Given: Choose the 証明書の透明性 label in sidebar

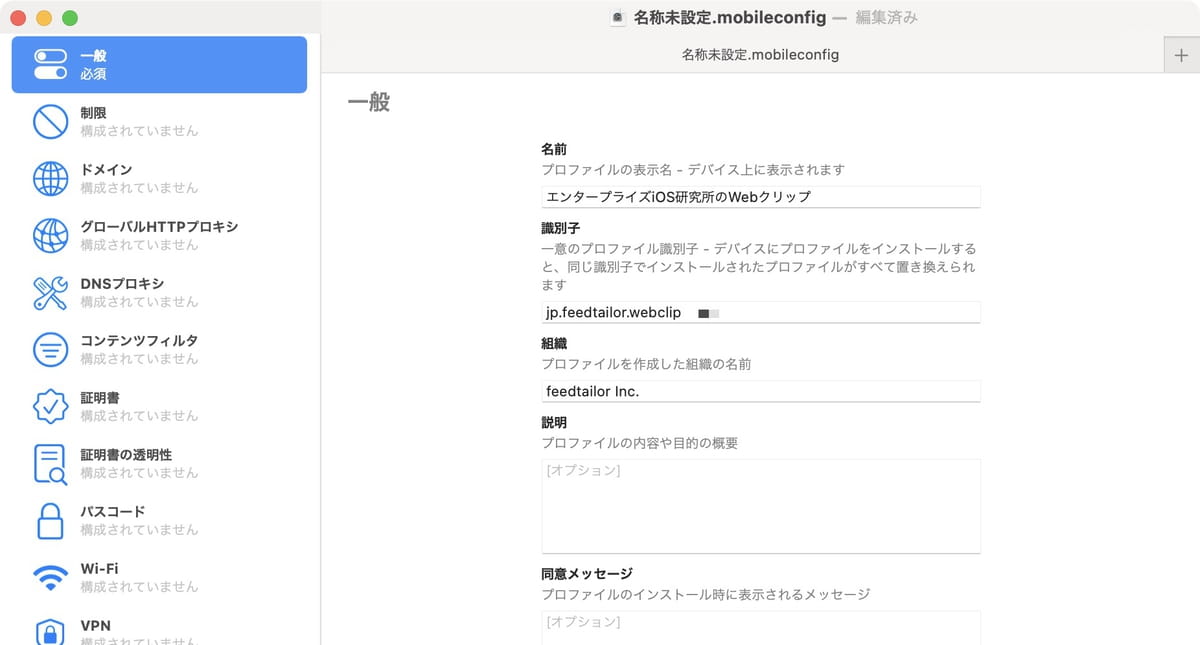Looking at the screenshot, I should 126,455.
